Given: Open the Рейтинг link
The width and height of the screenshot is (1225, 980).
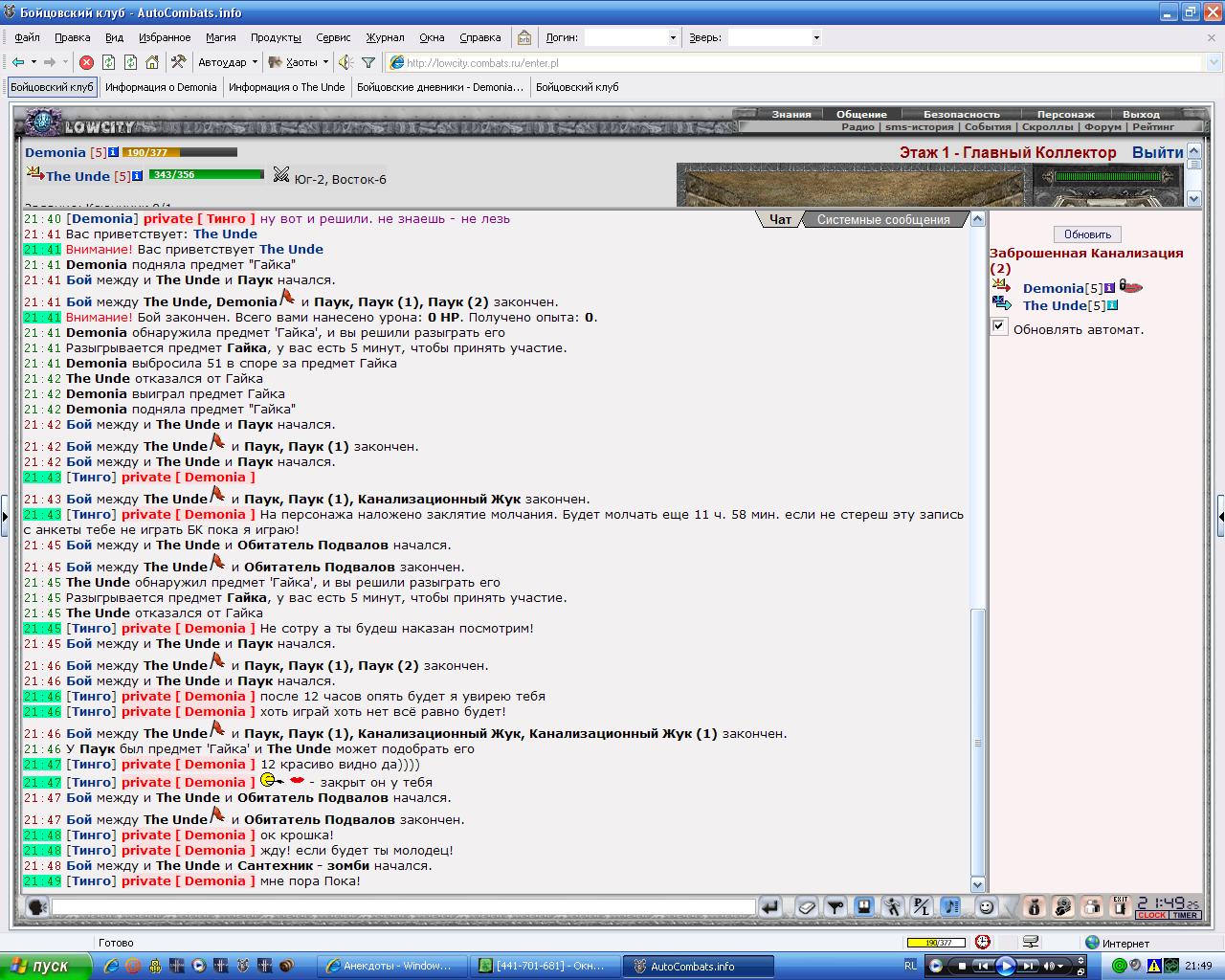Looking at the screenshot, I should click(x=1153, y=126).
